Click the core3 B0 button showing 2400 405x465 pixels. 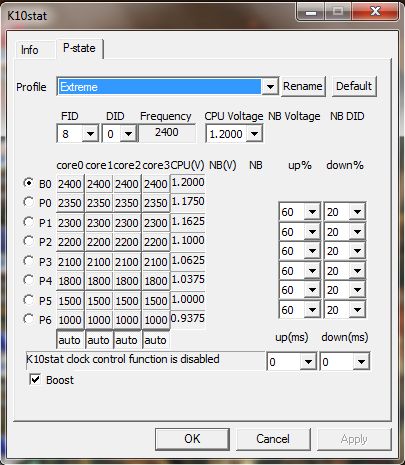156,184
